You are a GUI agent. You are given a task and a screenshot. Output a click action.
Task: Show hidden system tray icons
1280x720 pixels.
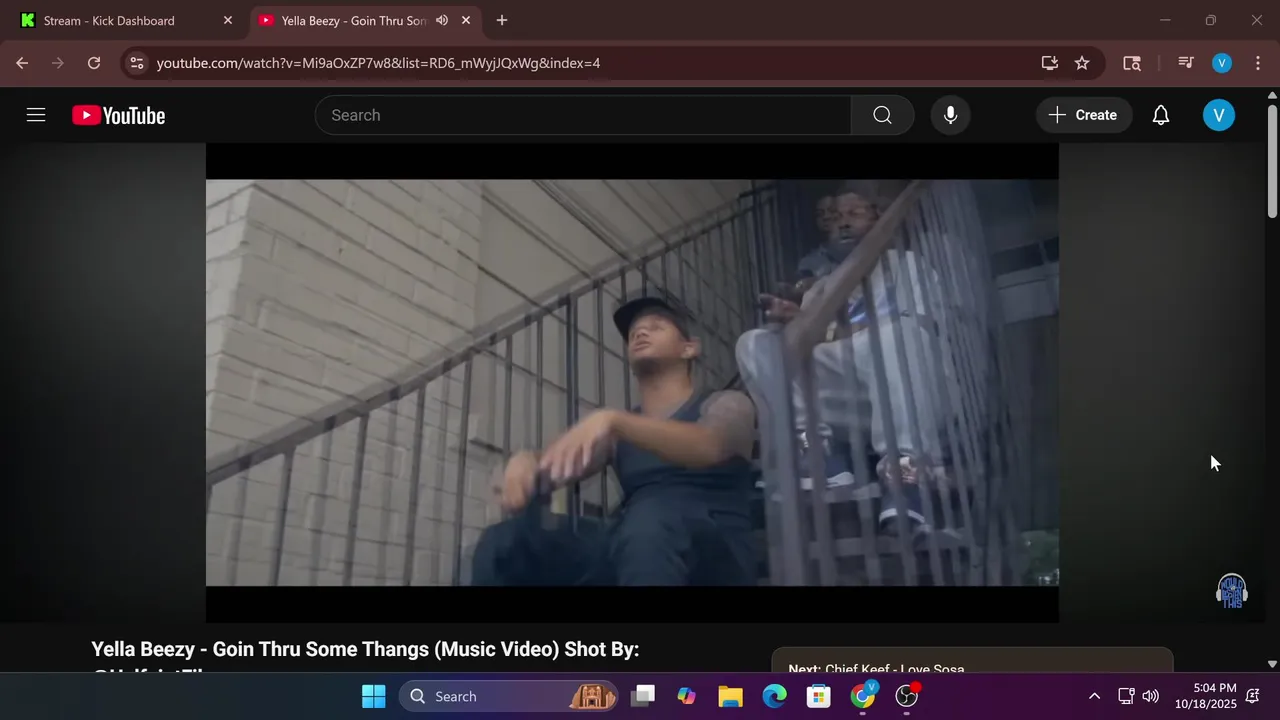point(1094,696)
